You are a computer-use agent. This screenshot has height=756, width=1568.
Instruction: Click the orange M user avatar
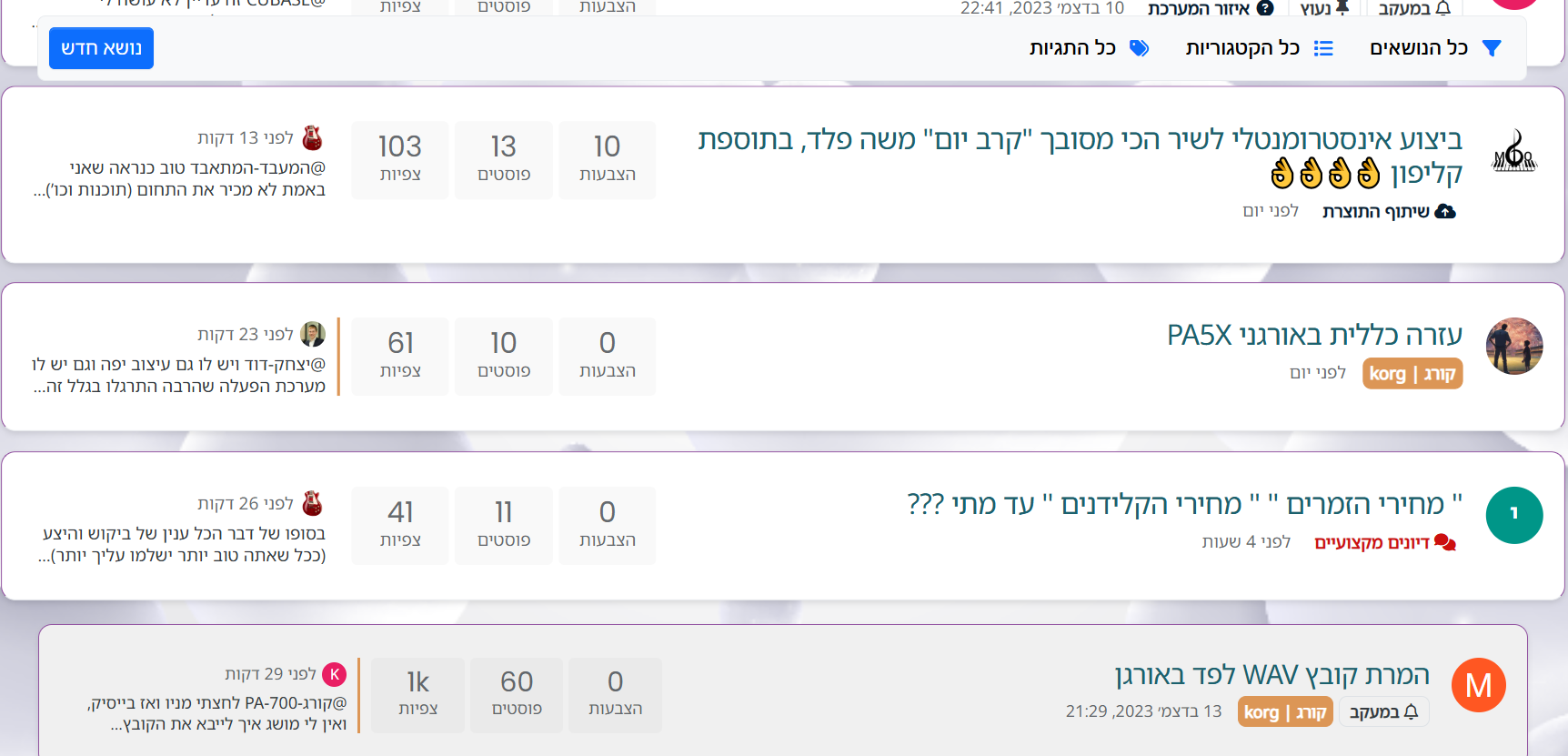click(x=1479, y=685)
